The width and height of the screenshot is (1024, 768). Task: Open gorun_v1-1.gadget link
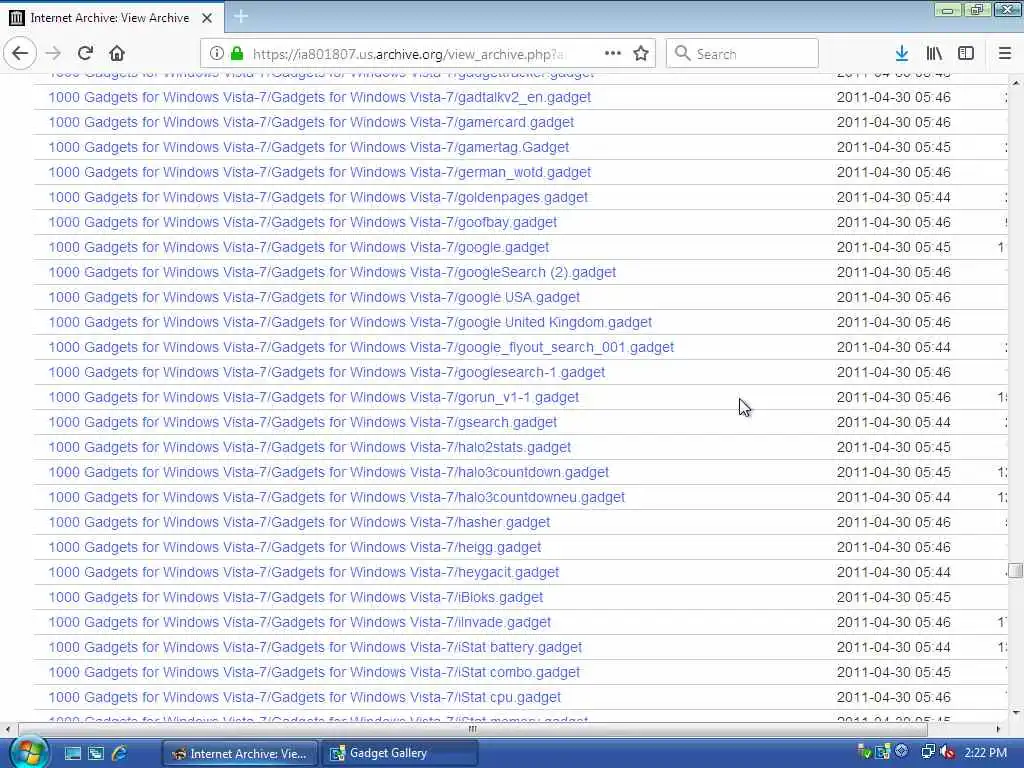(313, 397)
